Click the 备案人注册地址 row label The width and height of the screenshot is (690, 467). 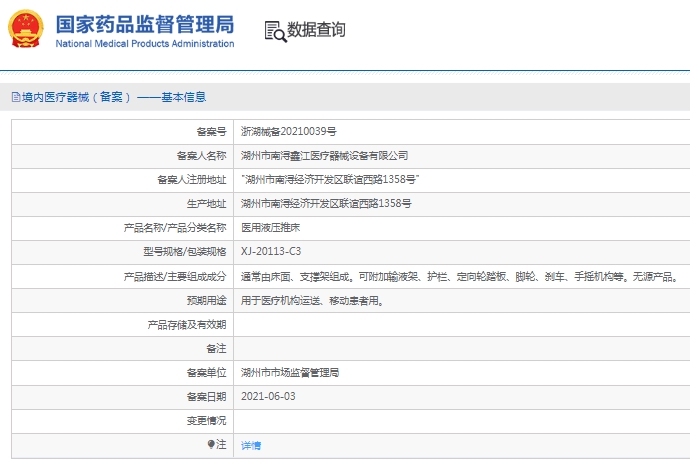tap(192, 180)
